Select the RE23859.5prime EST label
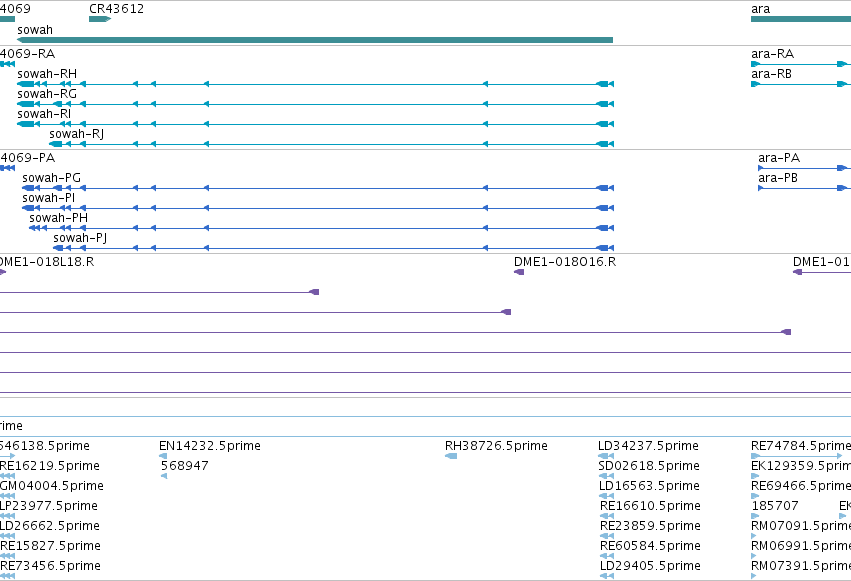 [x=650, y=526]
